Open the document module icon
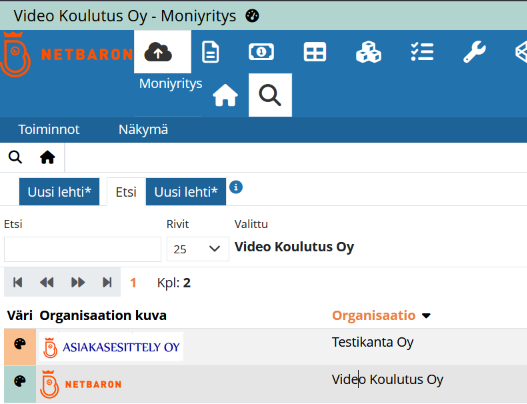 click(x=211, y=52)
